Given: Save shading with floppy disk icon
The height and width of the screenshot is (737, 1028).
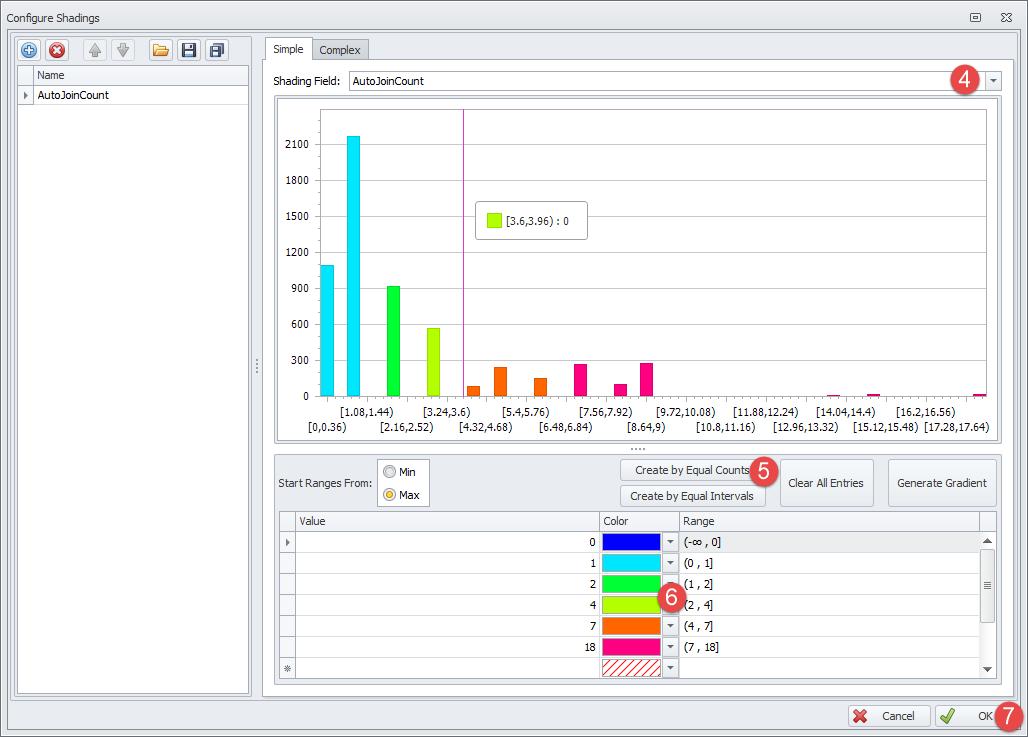Looking at the screenshot, I should coord(188,50).
